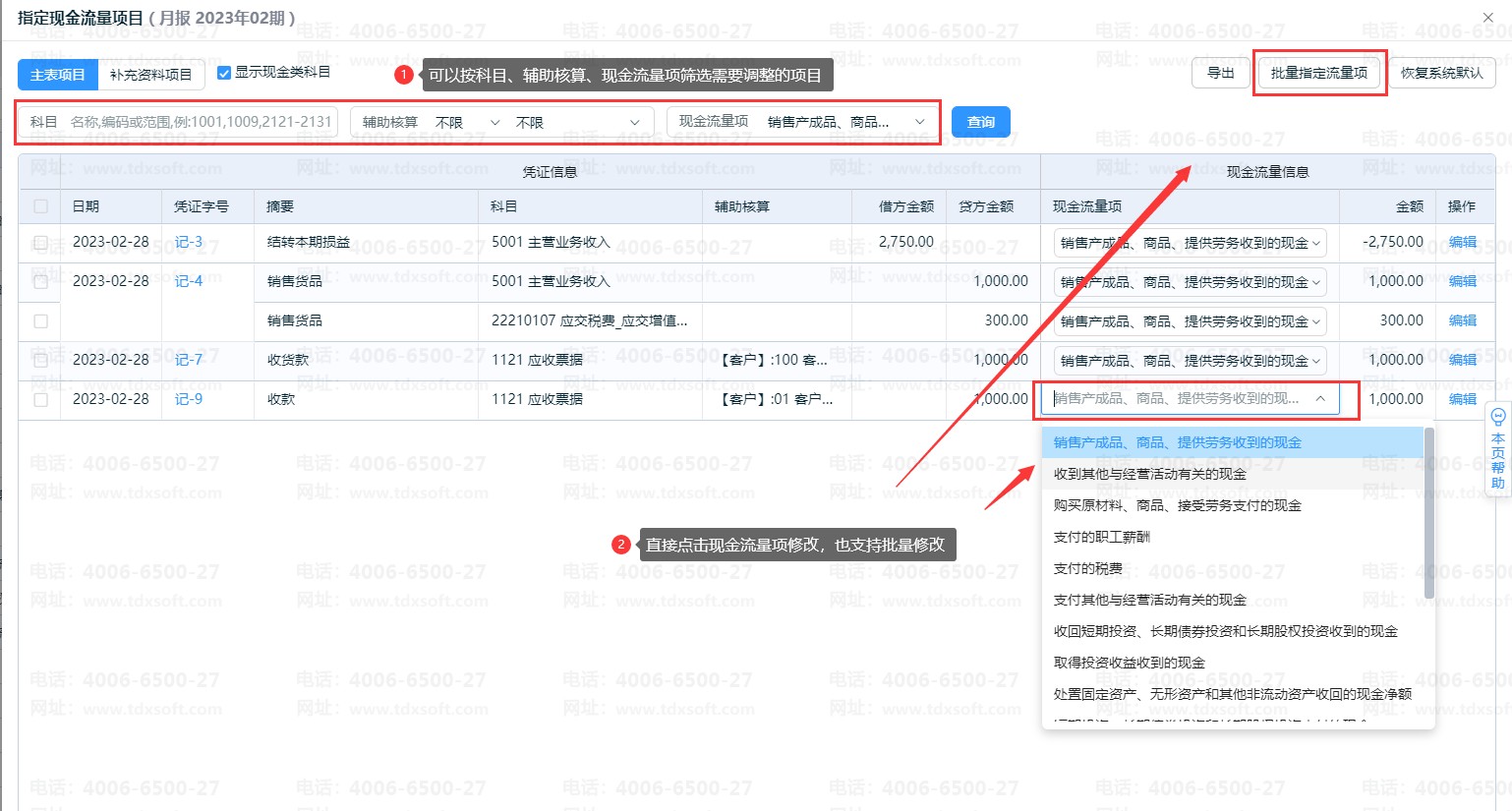Click the 查询 search button
Screen dimensions: 1512x811
(x=980, y=122)
